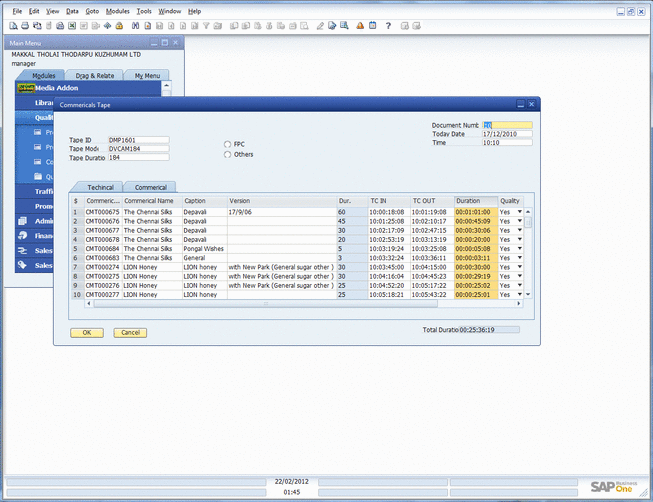653x502 pixels.
Task: Select row number 10 header in table
Action: tap(77, 295)
